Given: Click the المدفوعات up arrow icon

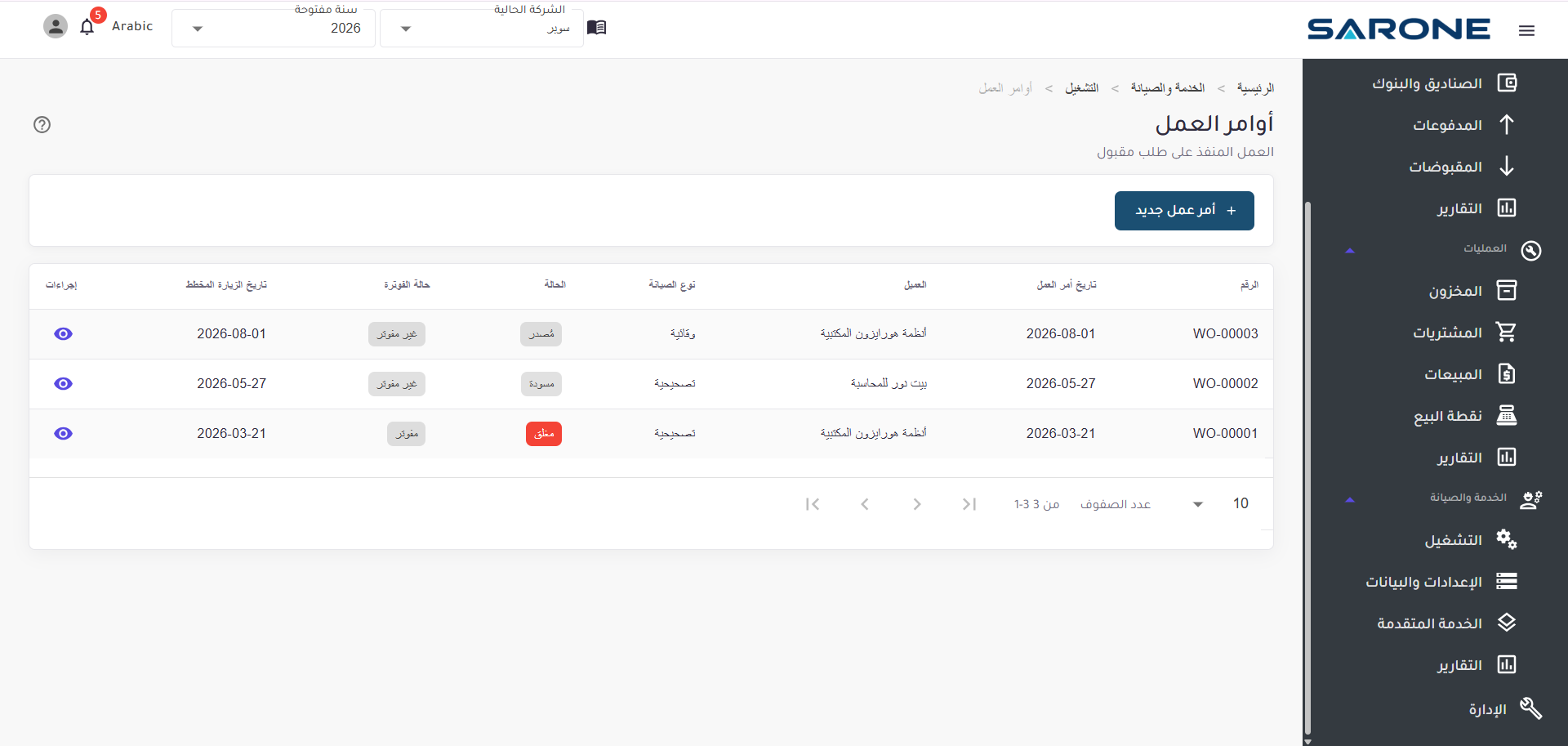Looking at the screenshot, I should coord(1507,124).
